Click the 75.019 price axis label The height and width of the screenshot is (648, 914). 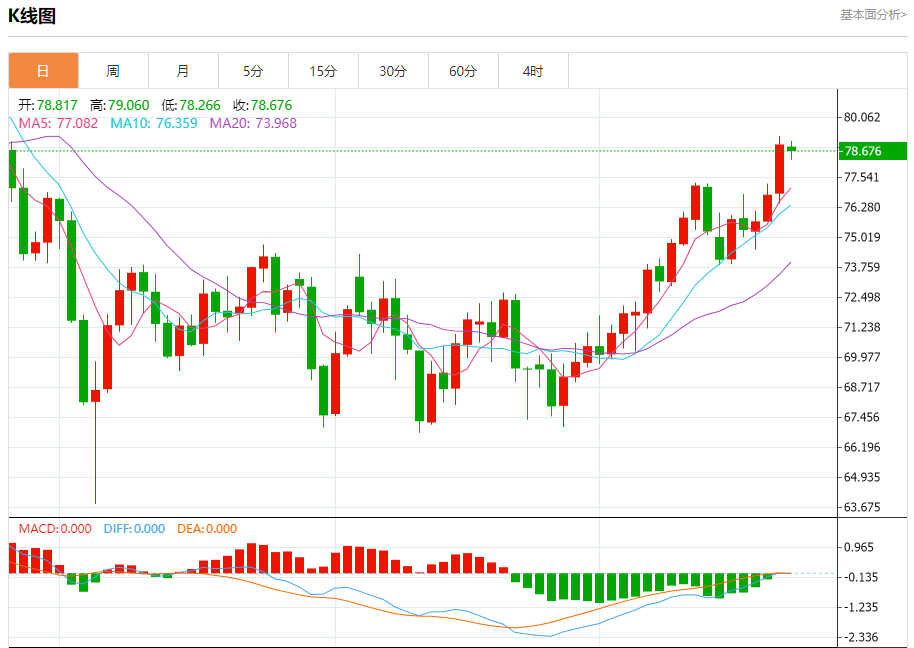click(862, 237)
